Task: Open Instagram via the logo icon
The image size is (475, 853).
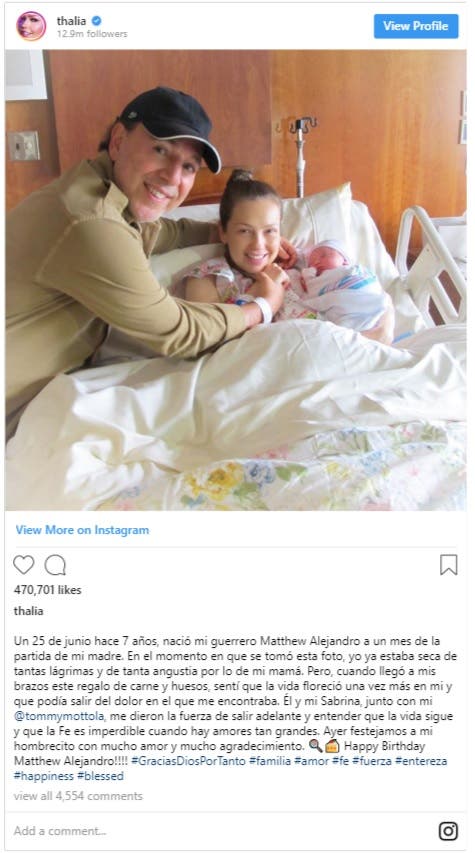Action: point(448,831)
